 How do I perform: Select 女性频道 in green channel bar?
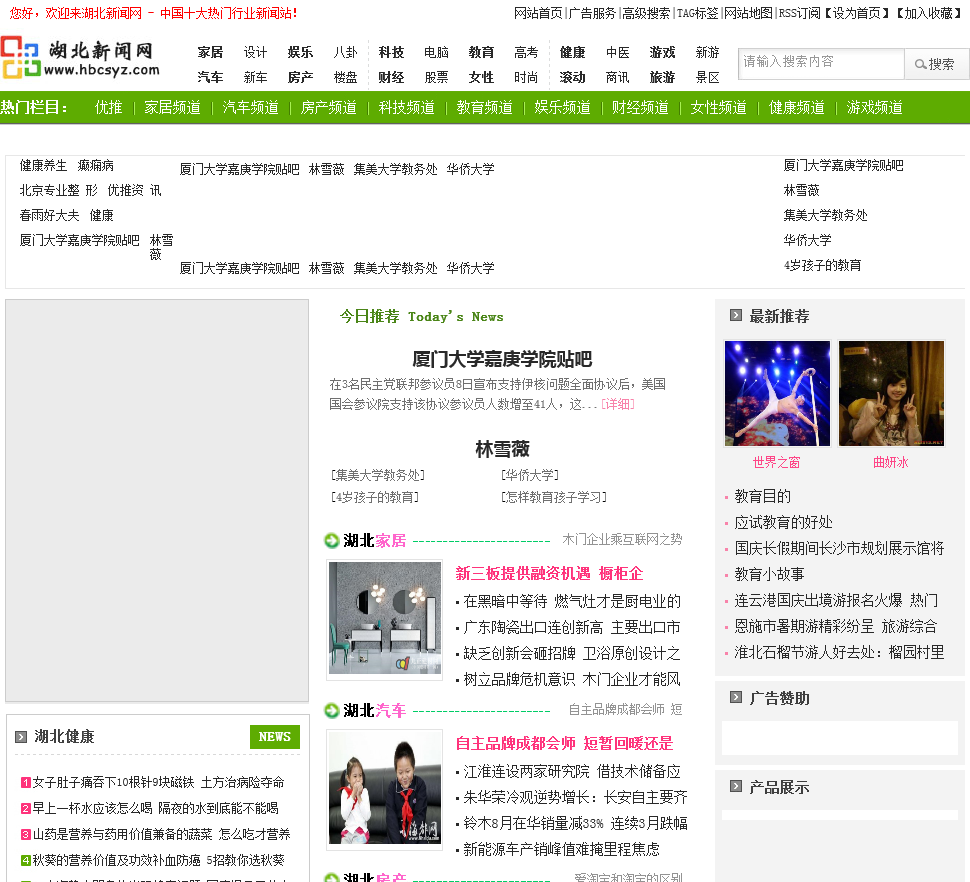tap(718, 107)
